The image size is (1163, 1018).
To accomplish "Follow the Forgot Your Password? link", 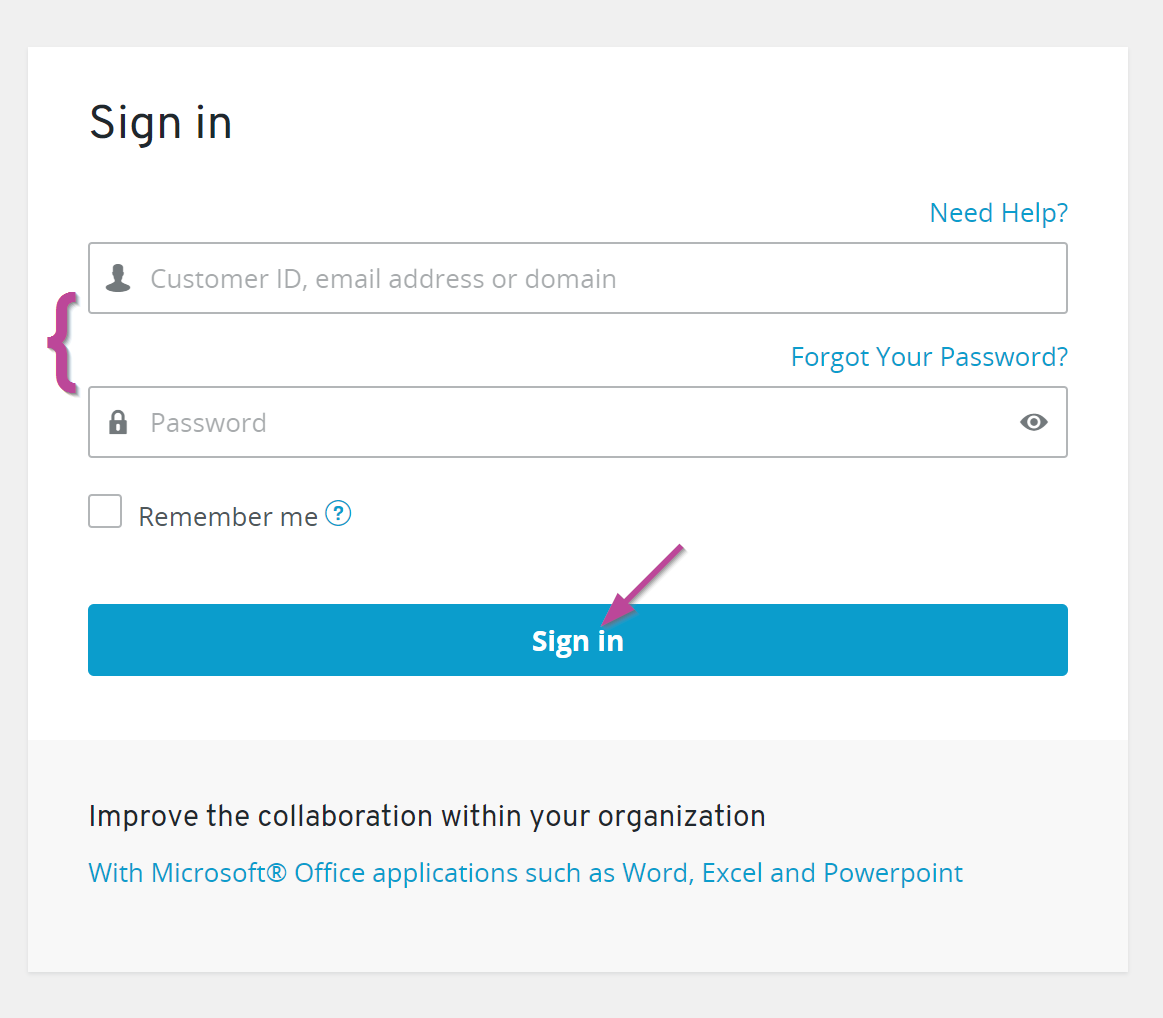I will (929, 357).
